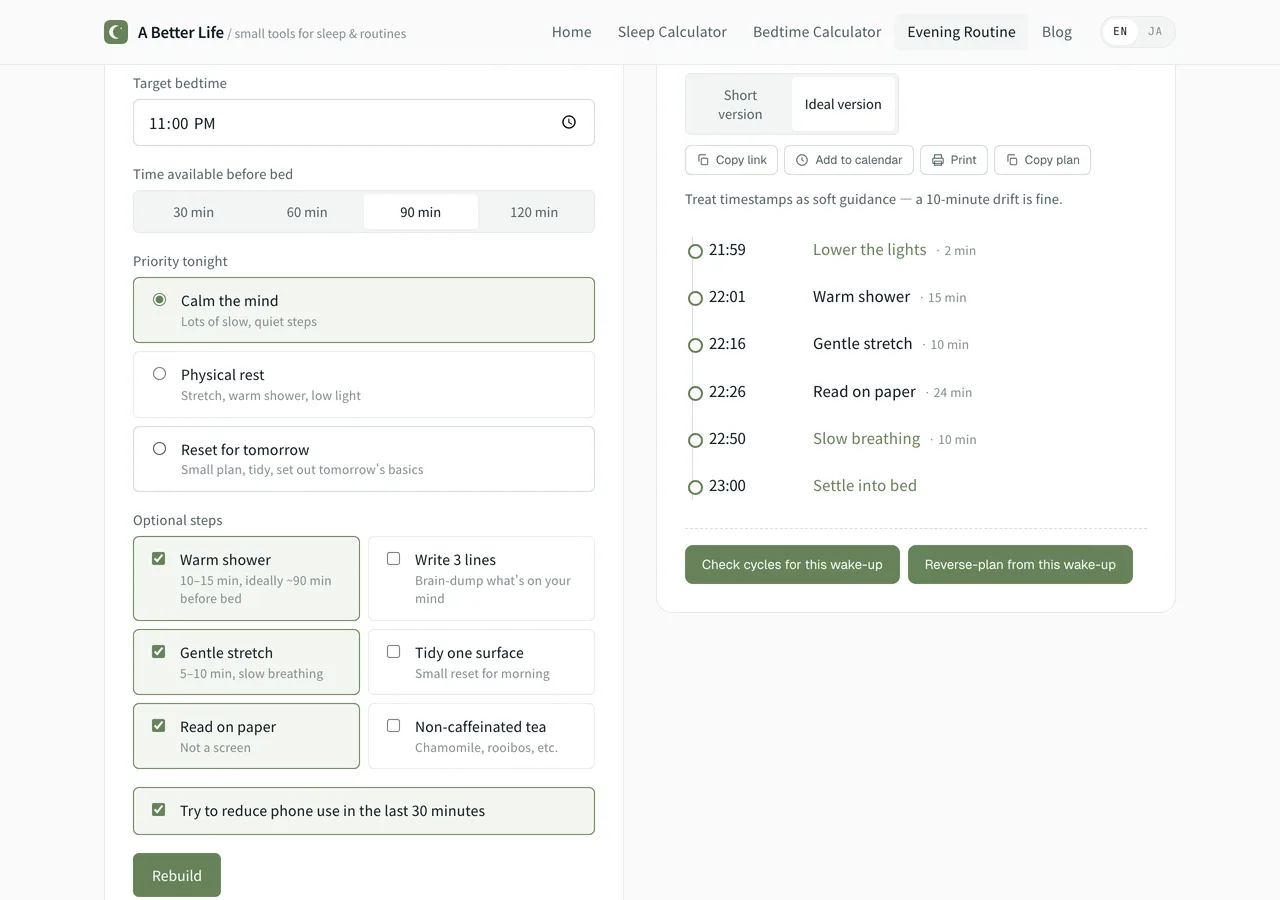The width and height of the screenshot is (1280, 900).
Task: Click Reverse-plan from this wake-up
Action: (x=1020, y=564)
